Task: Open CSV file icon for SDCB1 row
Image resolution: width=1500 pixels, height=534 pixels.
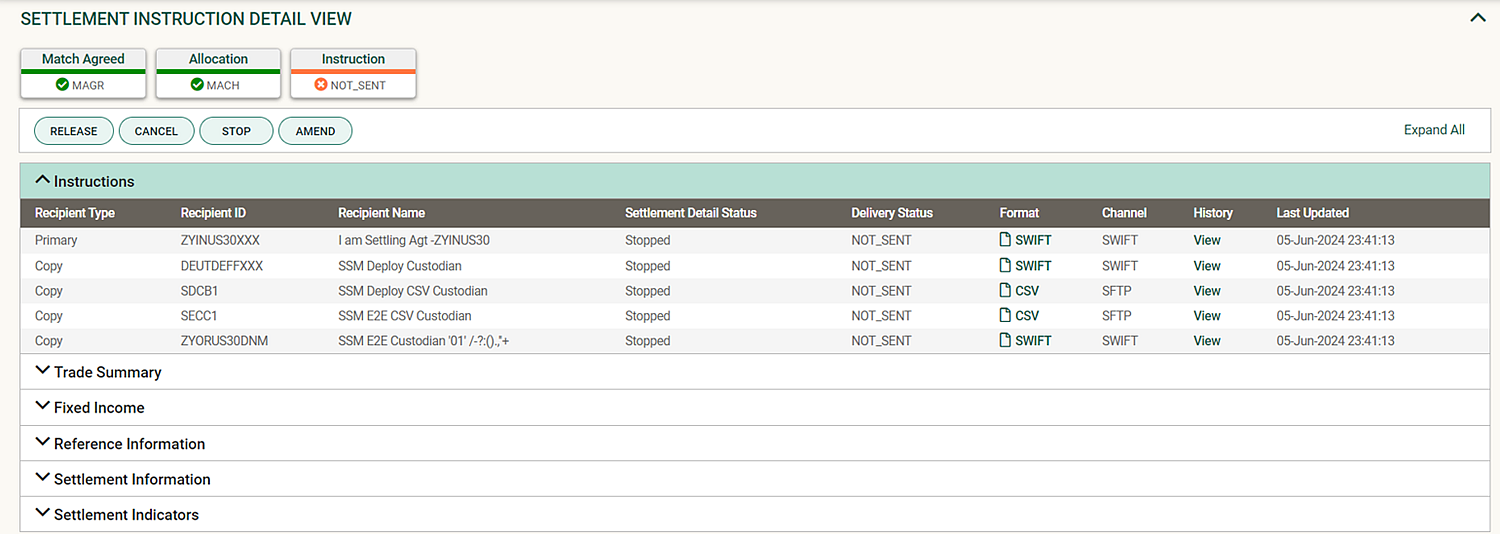Action: click(x=1006, y=291)
